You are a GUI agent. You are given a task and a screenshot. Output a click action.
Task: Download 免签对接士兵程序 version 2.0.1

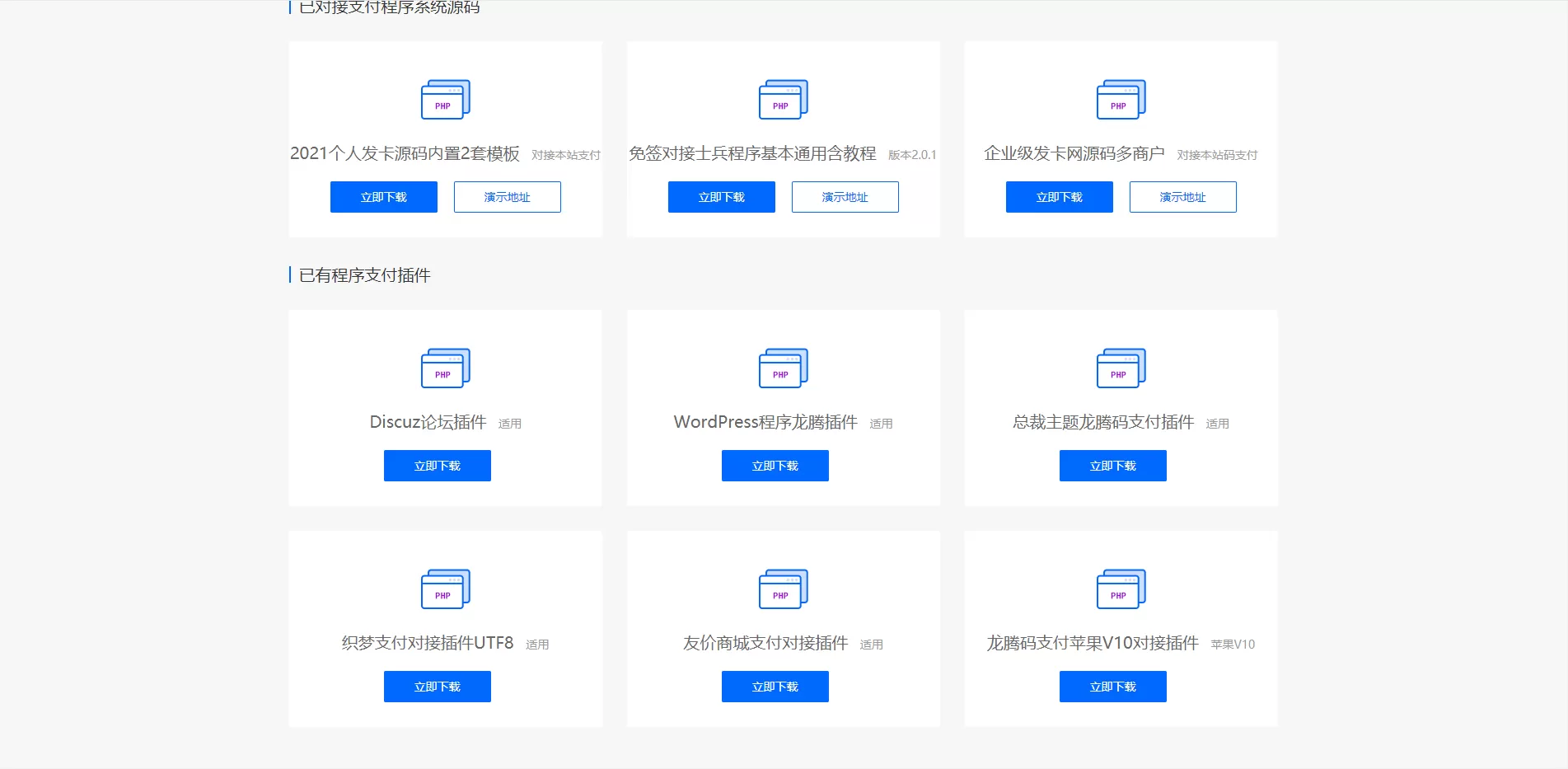click(721, 197)
